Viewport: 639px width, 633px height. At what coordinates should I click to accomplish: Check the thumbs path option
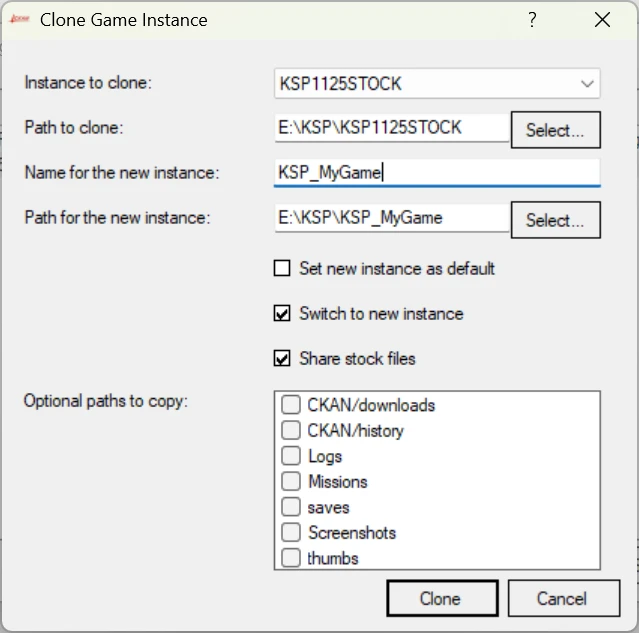point(291,558)
